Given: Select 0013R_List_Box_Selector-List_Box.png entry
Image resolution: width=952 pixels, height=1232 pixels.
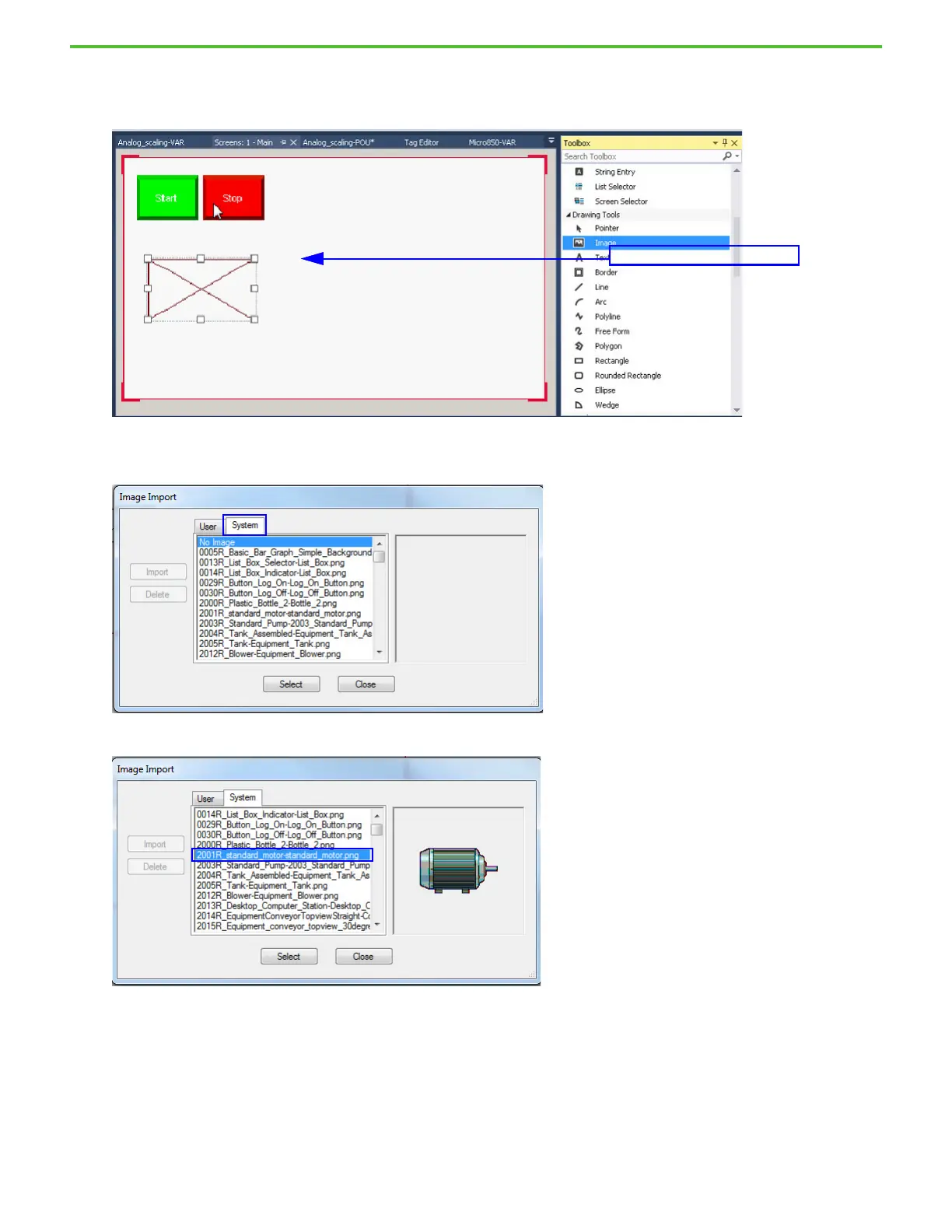Looking at the screenshot, I should click(285, 562).
